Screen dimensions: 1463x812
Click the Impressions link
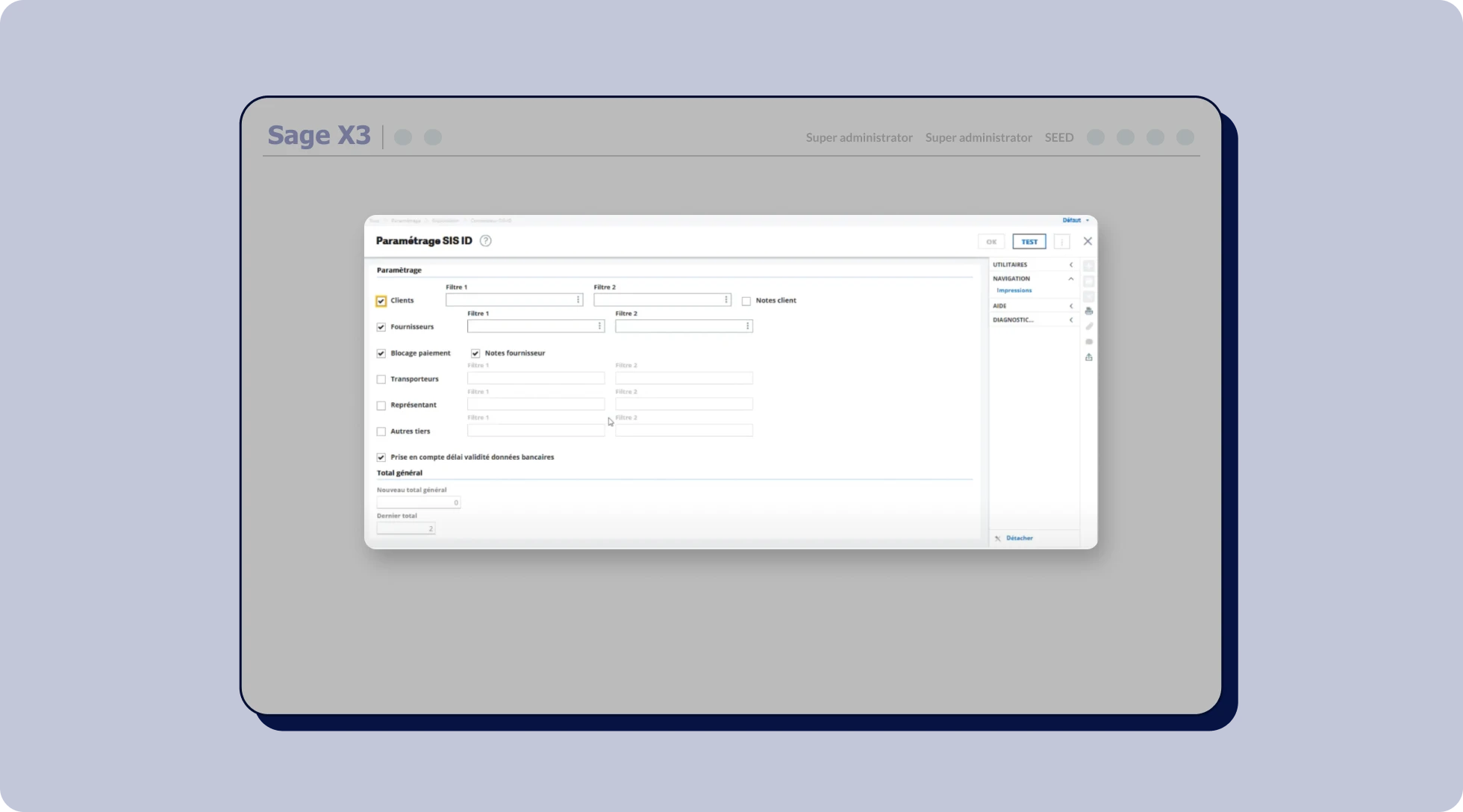click(x=1014, y=290)
